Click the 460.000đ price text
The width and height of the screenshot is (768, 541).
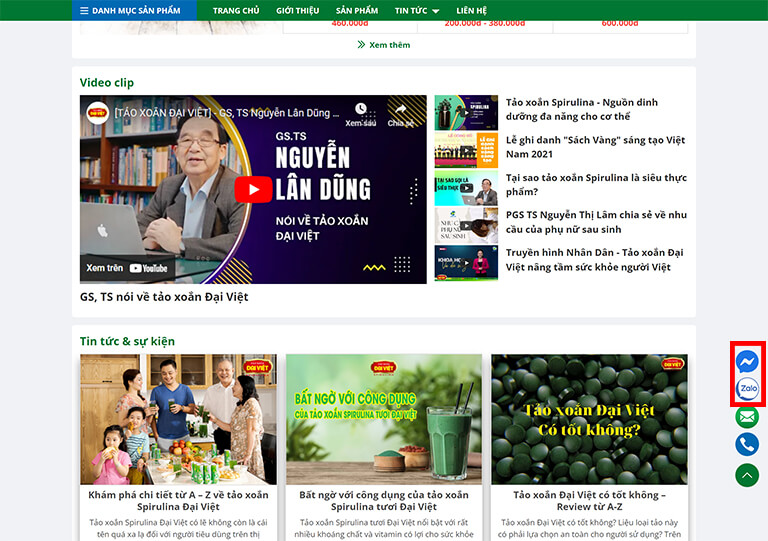click(x=350, y=24)
